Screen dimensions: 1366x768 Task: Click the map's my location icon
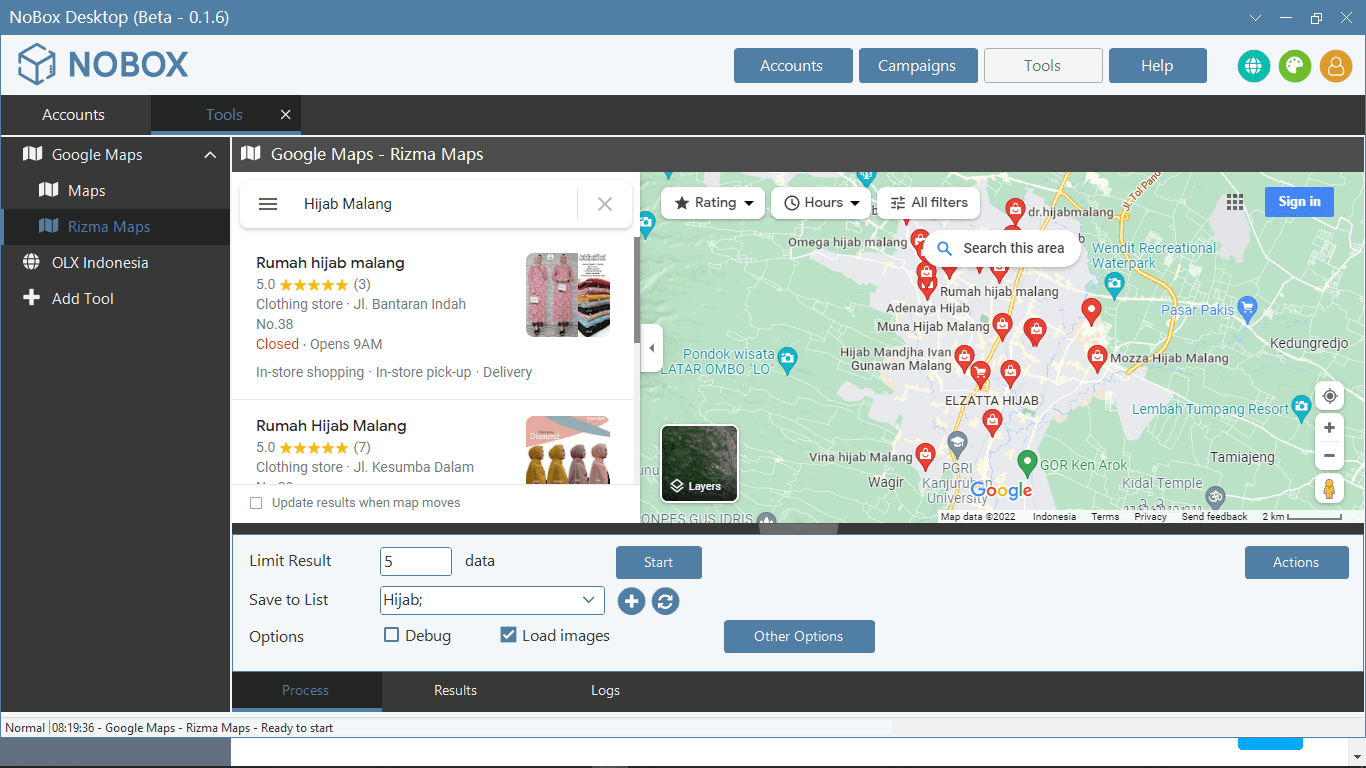[1329, 396]
